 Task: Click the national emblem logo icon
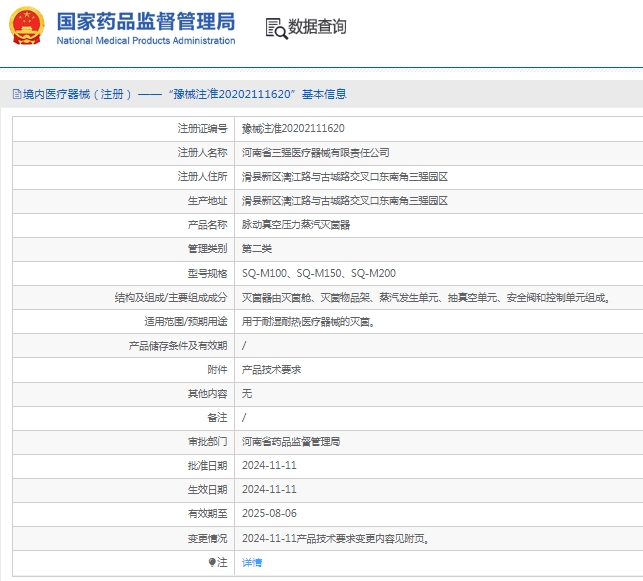[27, 25]
